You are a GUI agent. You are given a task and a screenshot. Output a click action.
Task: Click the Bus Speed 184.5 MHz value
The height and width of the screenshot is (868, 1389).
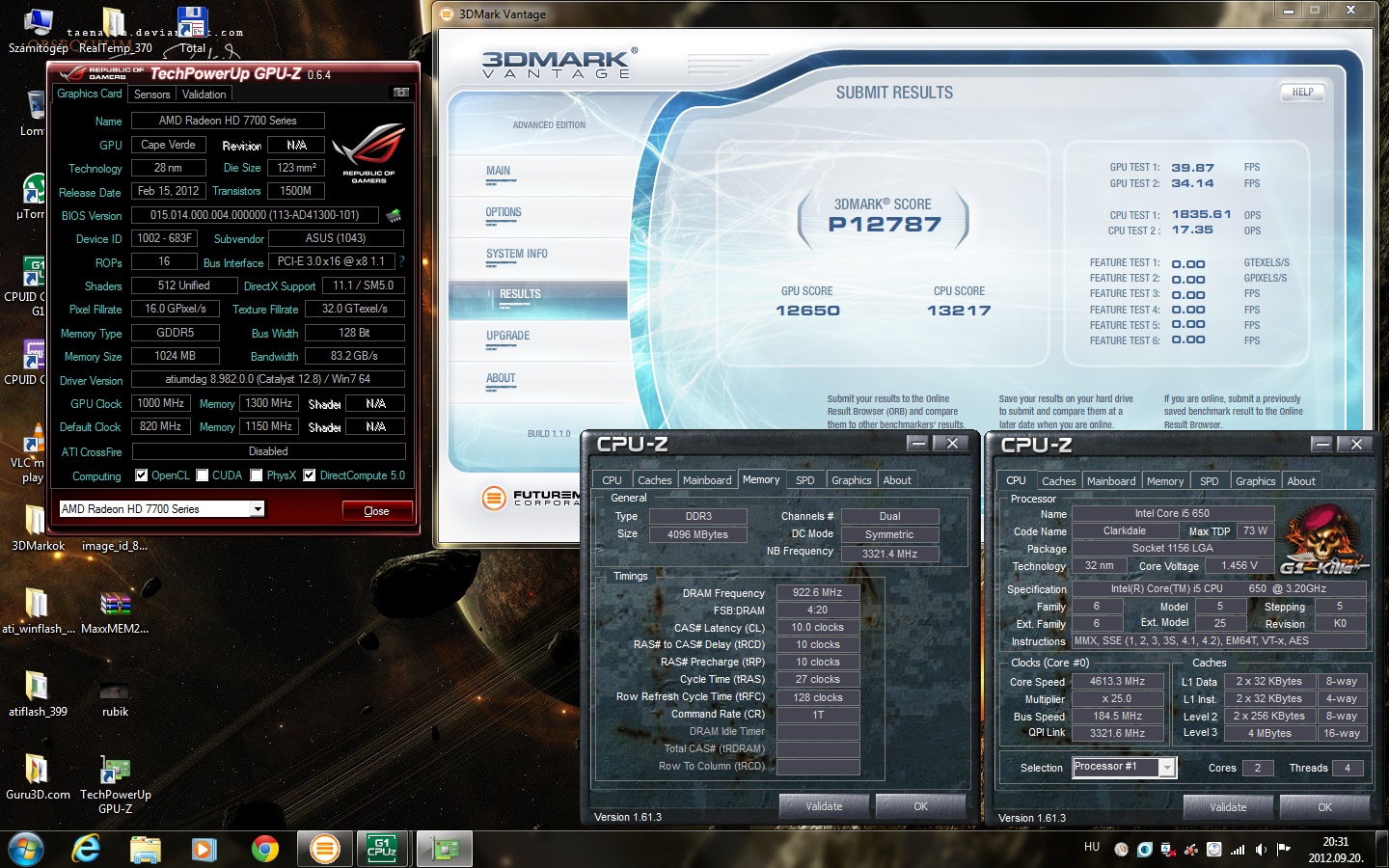coord(1118,716)
